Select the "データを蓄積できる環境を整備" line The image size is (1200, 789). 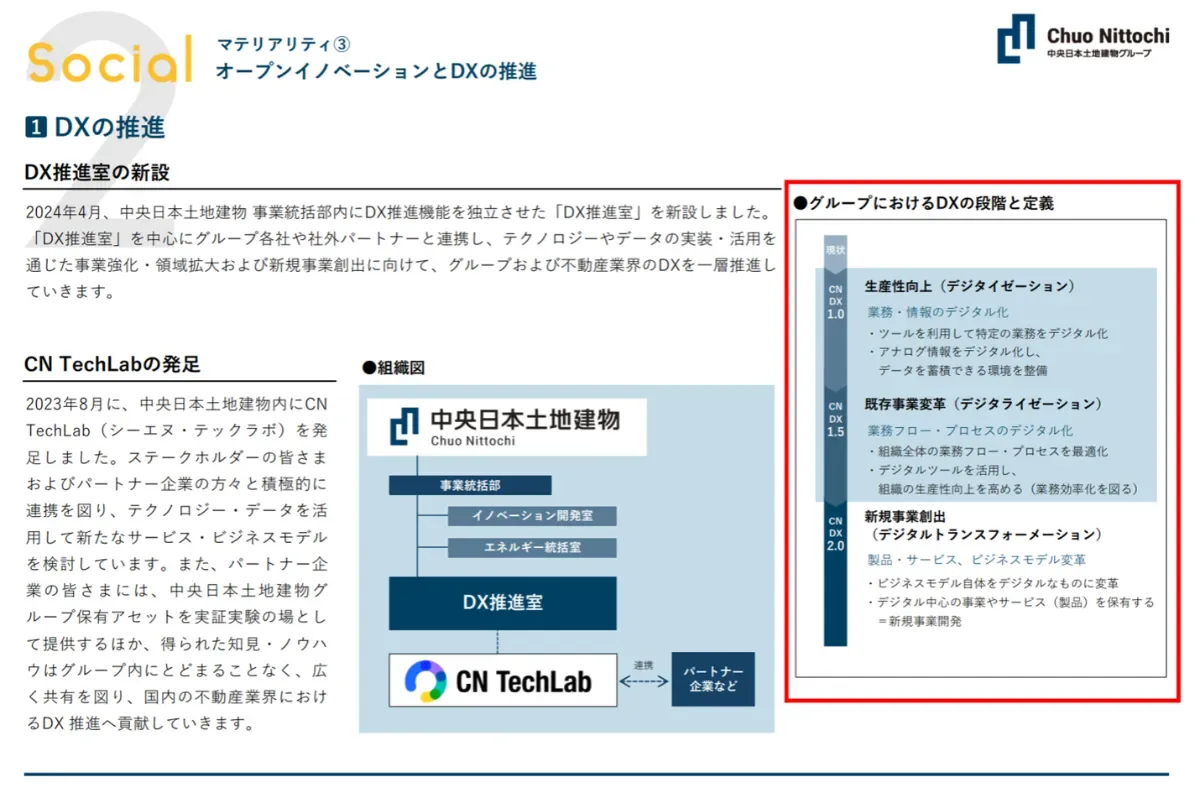point(964,370)
